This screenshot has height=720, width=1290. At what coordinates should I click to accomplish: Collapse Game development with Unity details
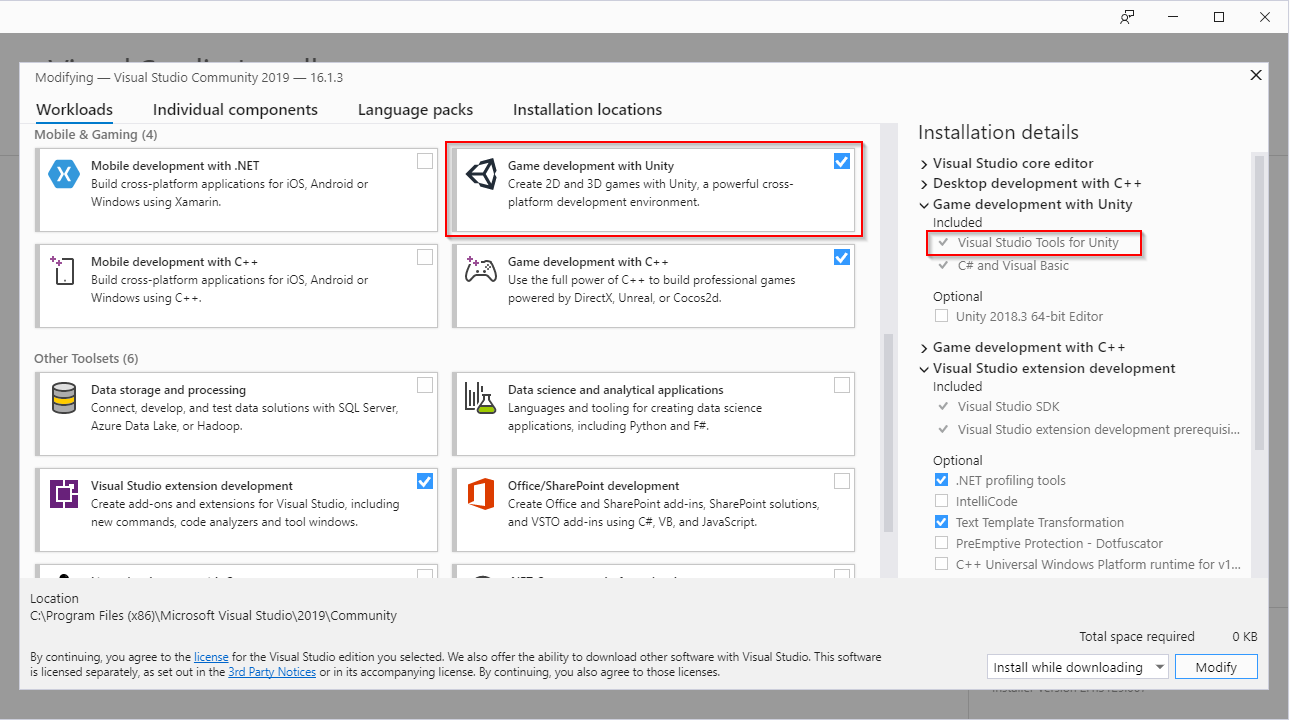pyautogui.click(x=924, y=205)
